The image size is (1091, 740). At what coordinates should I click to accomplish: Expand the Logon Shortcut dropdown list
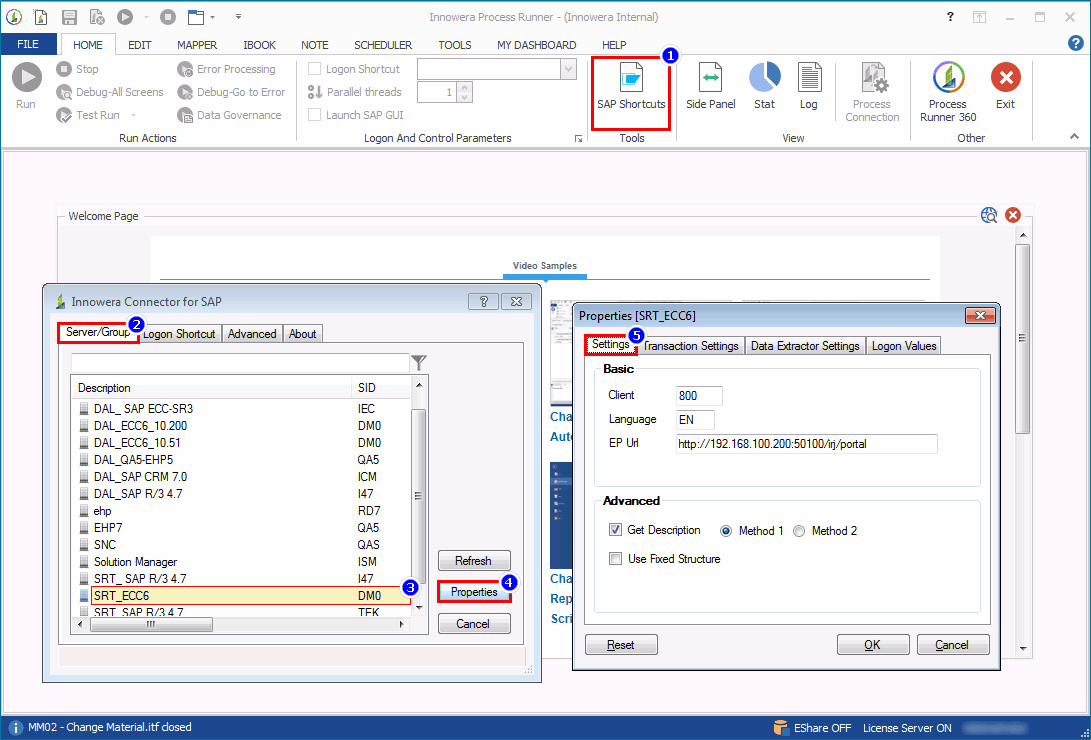click(x=567, y=68)
